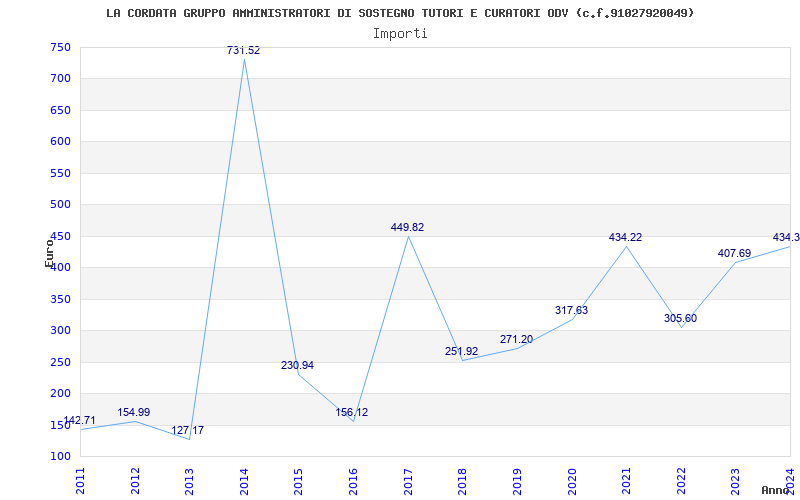Viewport: 800px width, 500px height.
Task: Click year 2017 on the x-axis
Action: [408, 481]
